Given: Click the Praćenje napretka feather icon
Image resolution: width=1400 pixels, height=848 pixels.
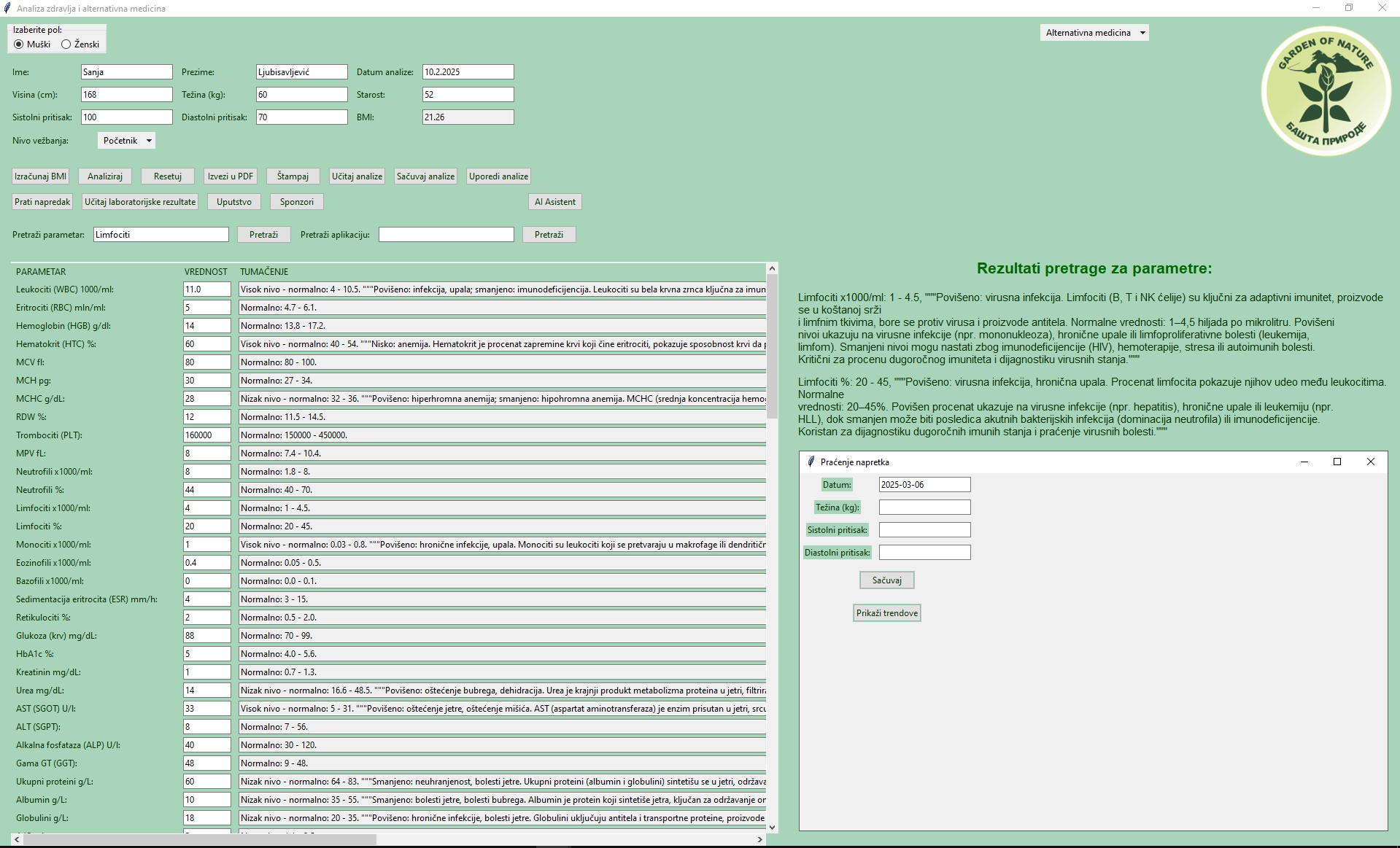Looking at the screenshot, I should tap(811, 462).
